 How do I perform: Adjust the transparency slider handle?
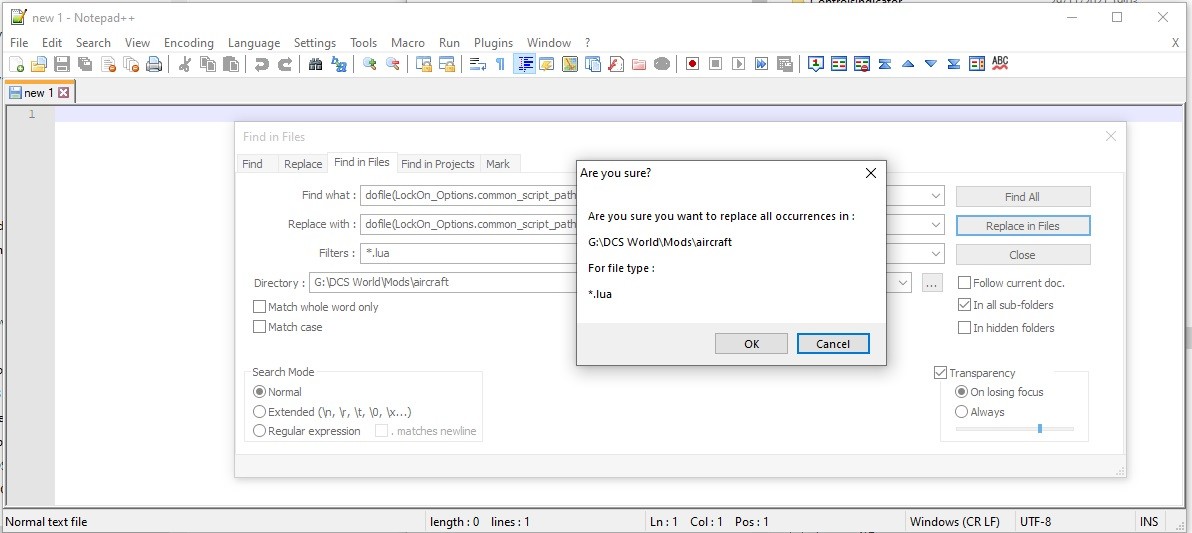pyautogui.click(x=1040, y=429)
